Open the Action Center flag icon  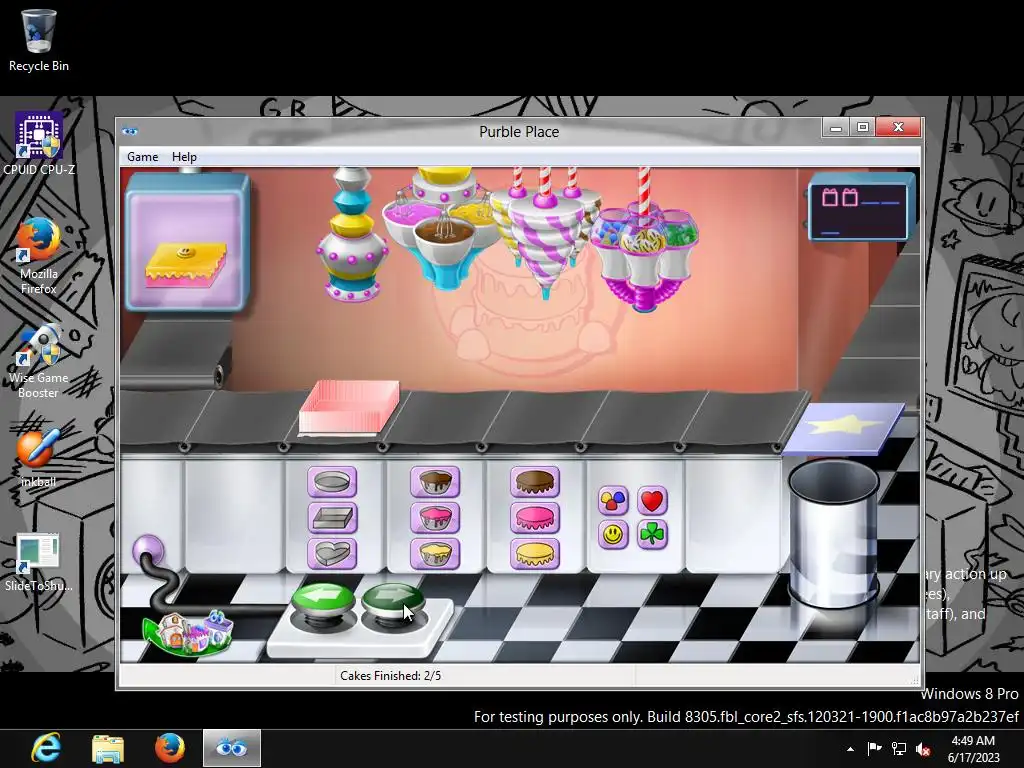874,749
